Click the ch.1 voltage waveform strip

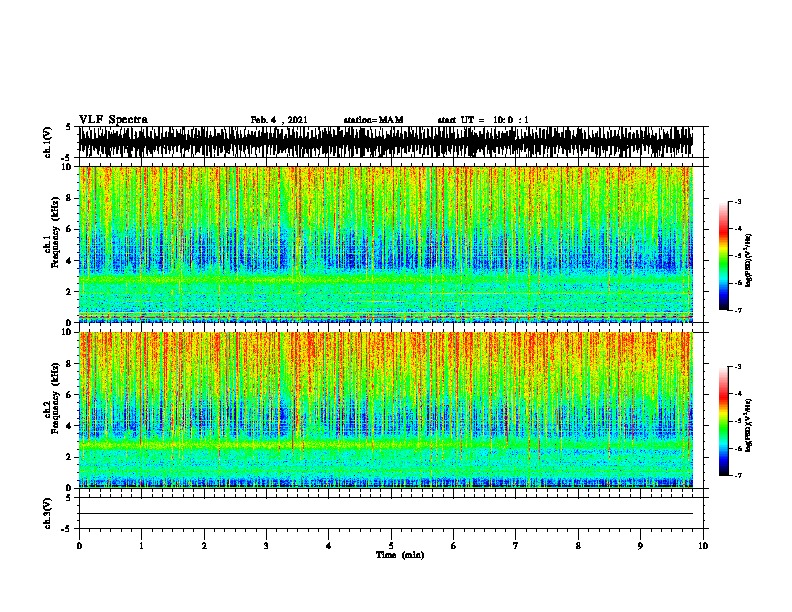coord(386,142)
